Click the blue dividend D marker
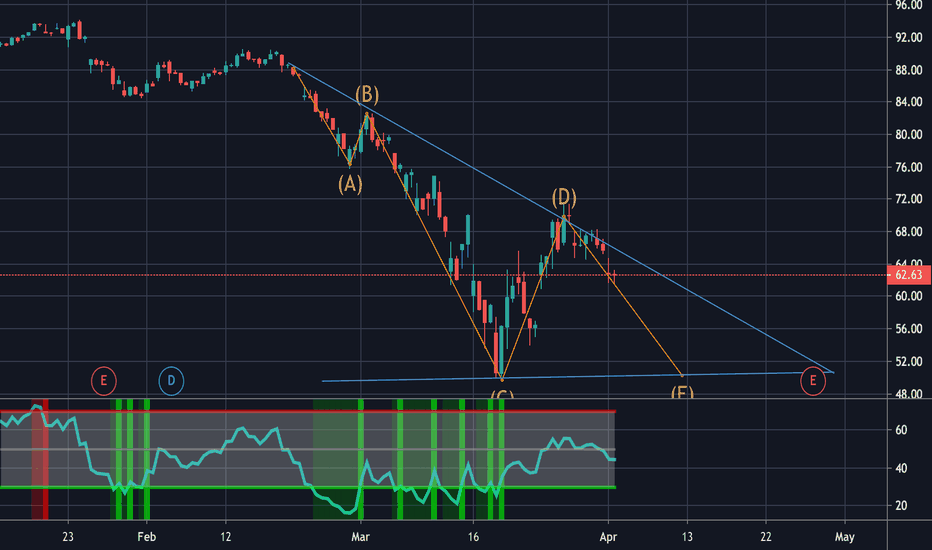The image size is (932, 550). pos(171,381)
